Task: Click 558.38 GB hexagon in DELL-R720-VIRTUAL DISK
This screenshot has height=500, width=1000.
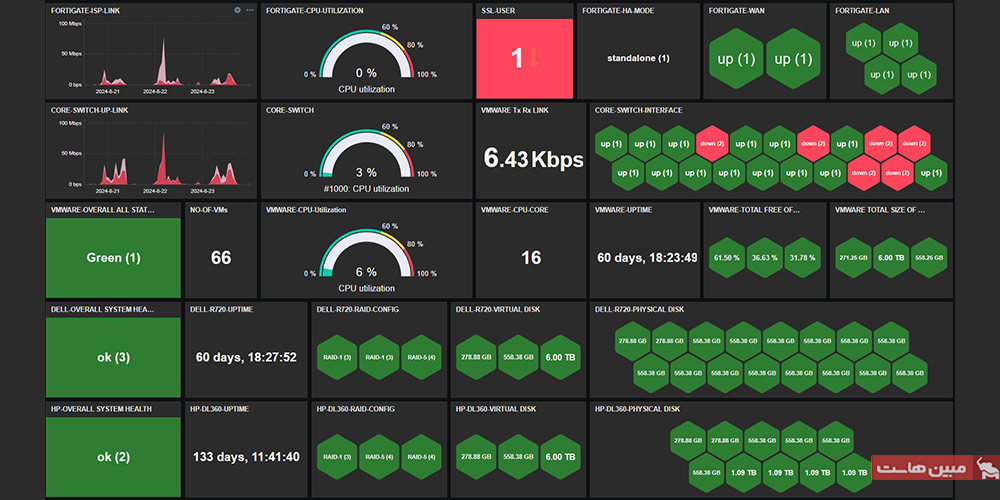Action: (x=518, y=357)
